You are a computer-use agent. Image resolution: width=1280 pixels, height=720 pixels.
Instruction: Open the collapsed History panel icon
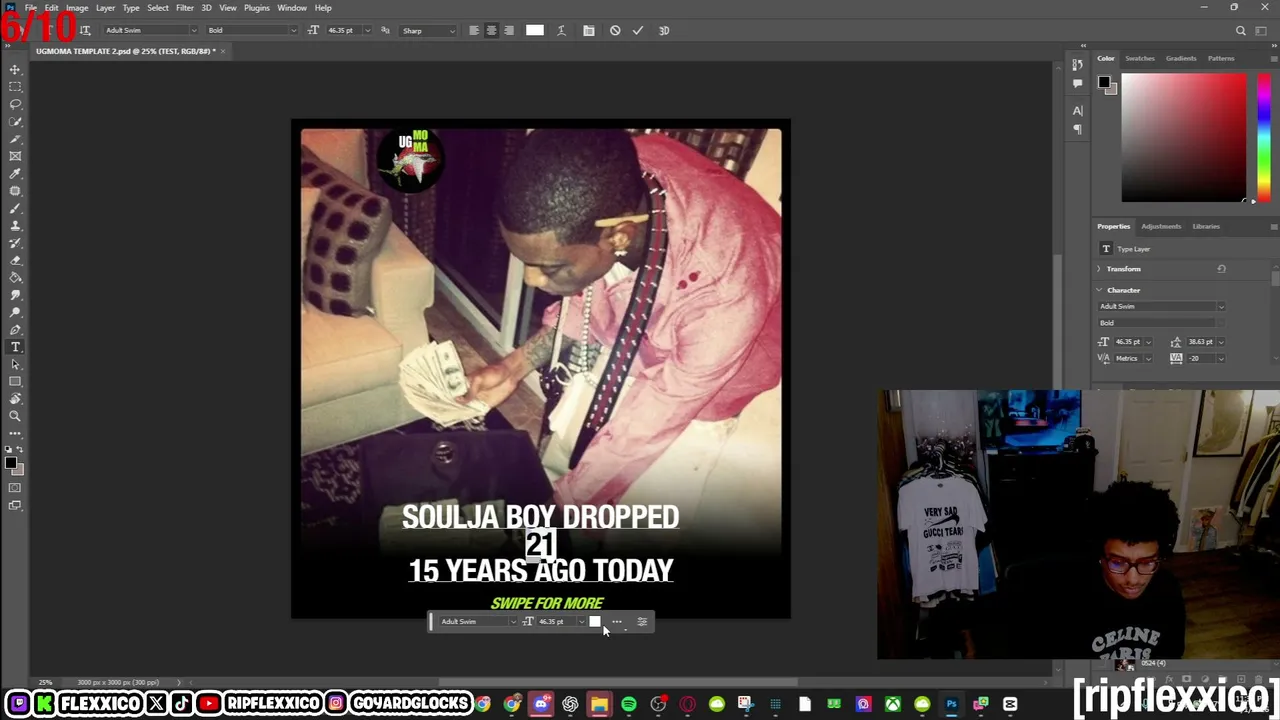pyautogui.click(x=1077, y=67)
